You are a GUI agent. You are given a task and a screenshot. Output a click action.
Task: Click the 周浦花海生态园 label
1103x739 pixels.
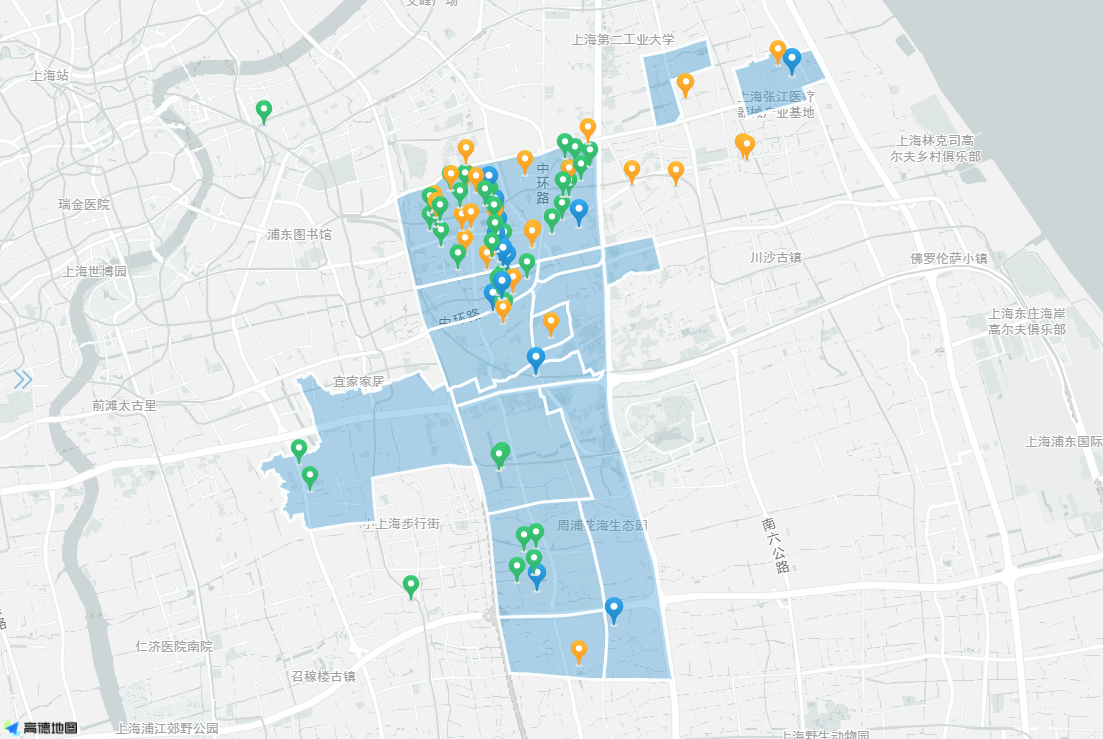tap(603, 525)
